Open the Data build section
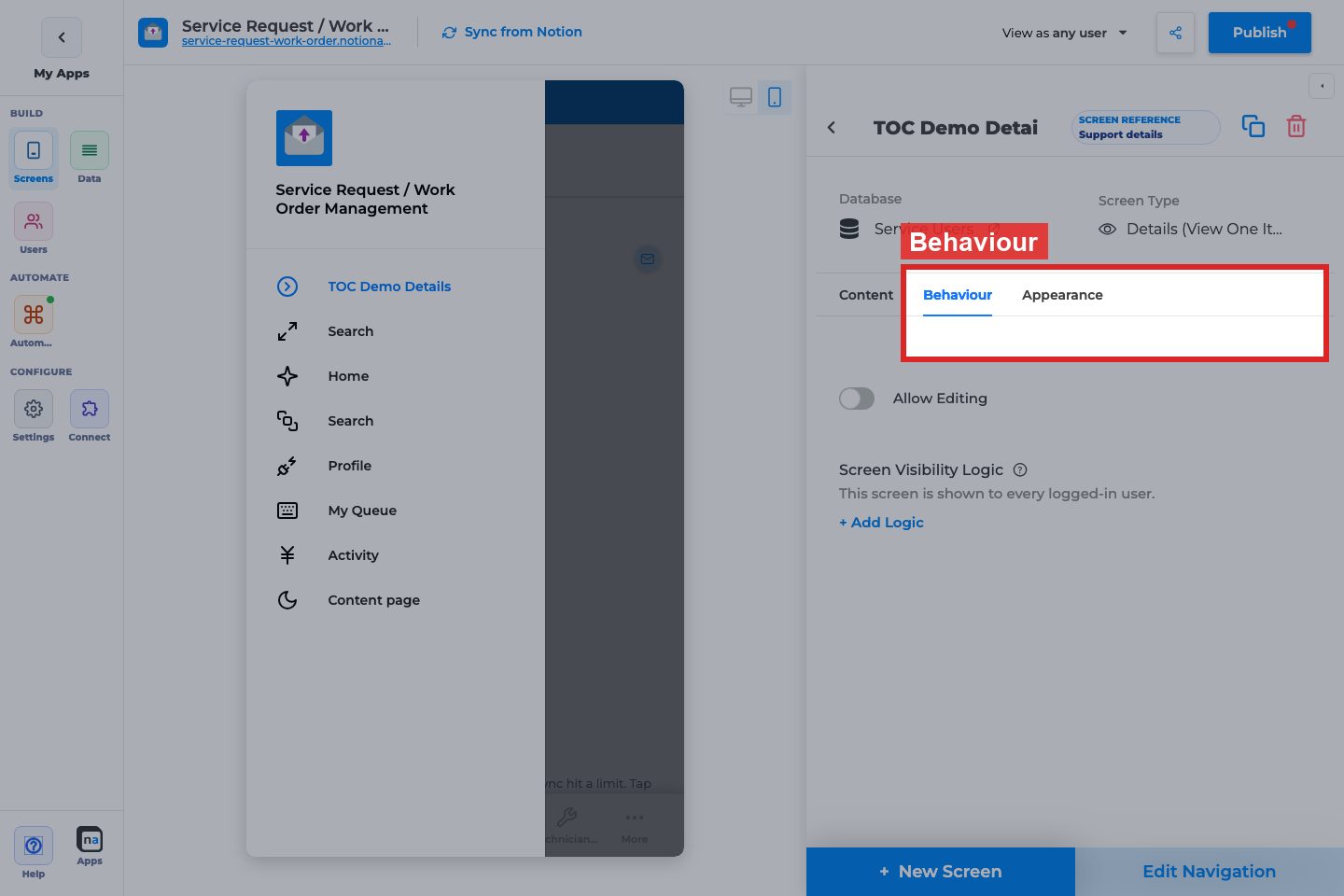Image resolution: width=1344 pixels, height=896 pixels. point(90,158)
